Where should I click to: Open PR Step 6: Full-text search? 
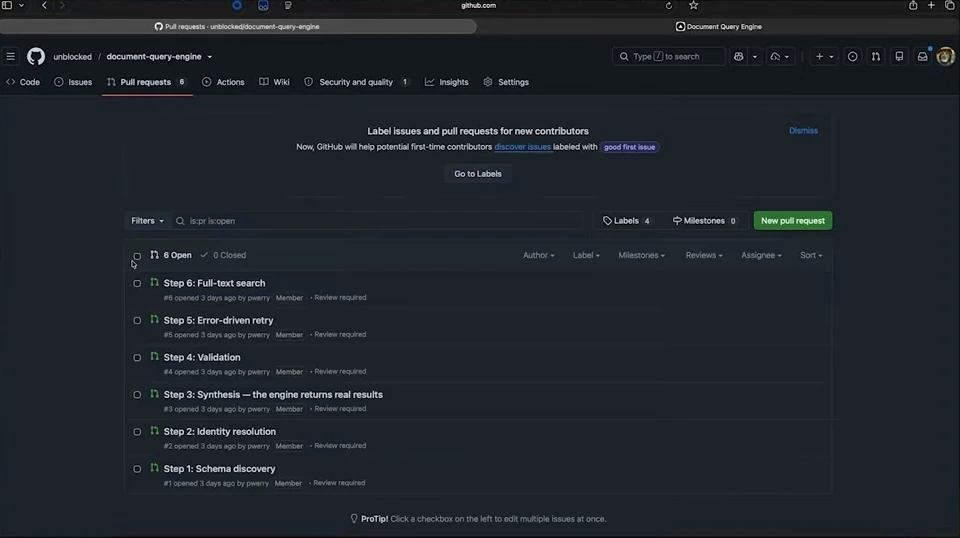click(x=214, y=283)
